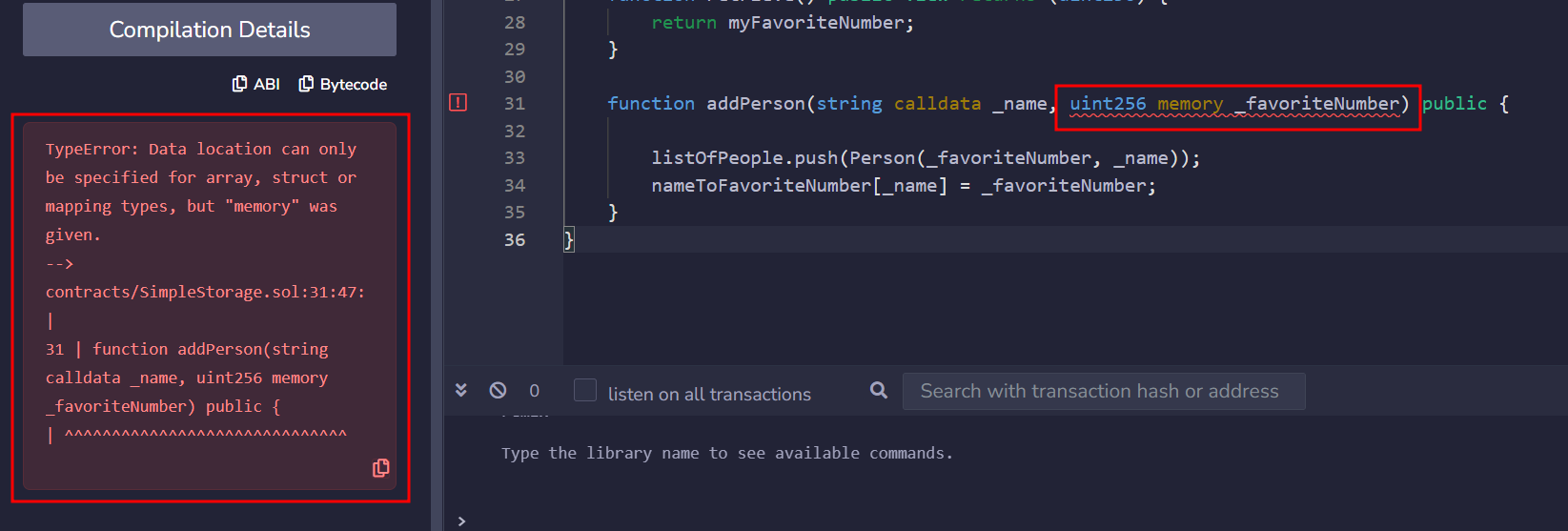Viewport: 1568px width, 531px height.
Task: Clear the terminal with the ban icon
Action: click(498, 390)
